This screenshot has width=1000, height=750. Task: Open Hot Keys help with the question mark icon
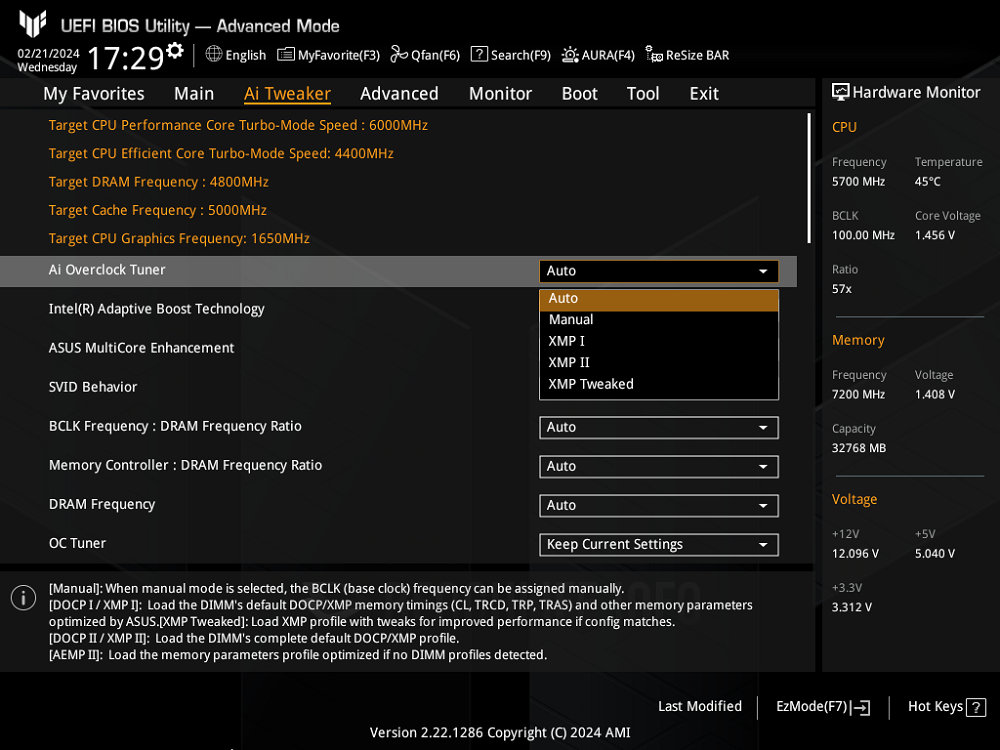975,707
